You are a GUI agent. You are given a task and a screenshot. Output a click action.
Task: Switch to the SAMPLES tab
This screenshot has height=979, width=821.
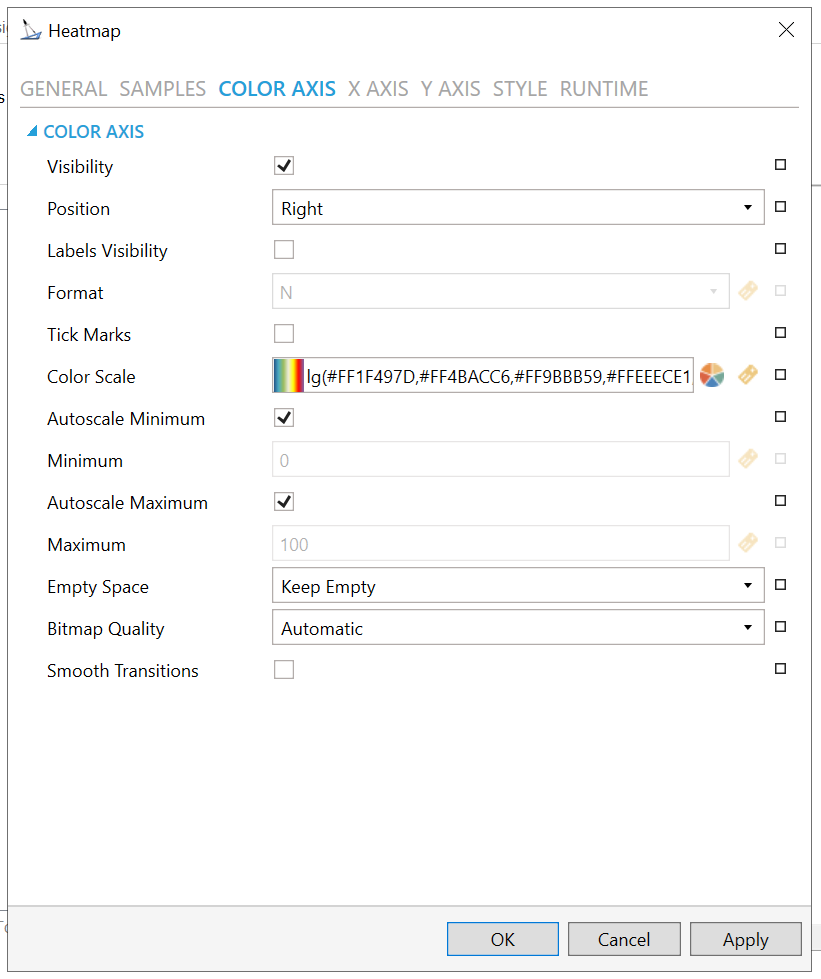(x=162, y=89)
